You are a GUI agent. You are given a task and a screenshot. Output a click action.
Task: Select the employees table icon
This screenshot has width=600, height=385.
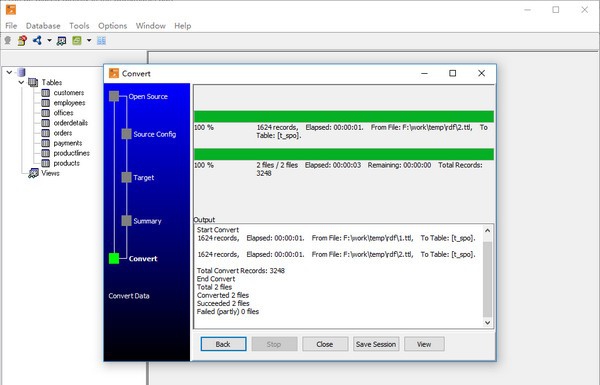[x=46, y=103]
